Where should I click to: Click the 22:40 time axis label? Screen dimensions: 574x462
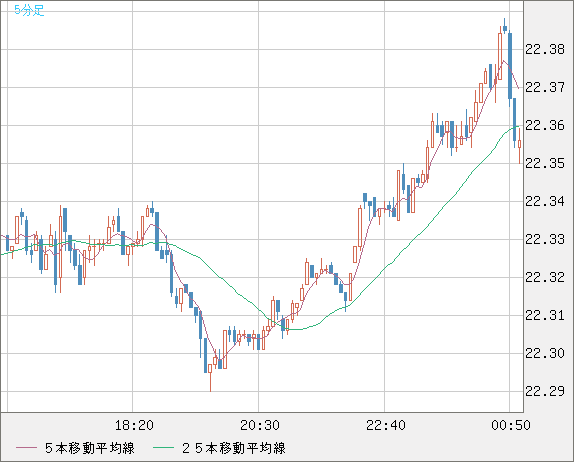pos(386,425)
